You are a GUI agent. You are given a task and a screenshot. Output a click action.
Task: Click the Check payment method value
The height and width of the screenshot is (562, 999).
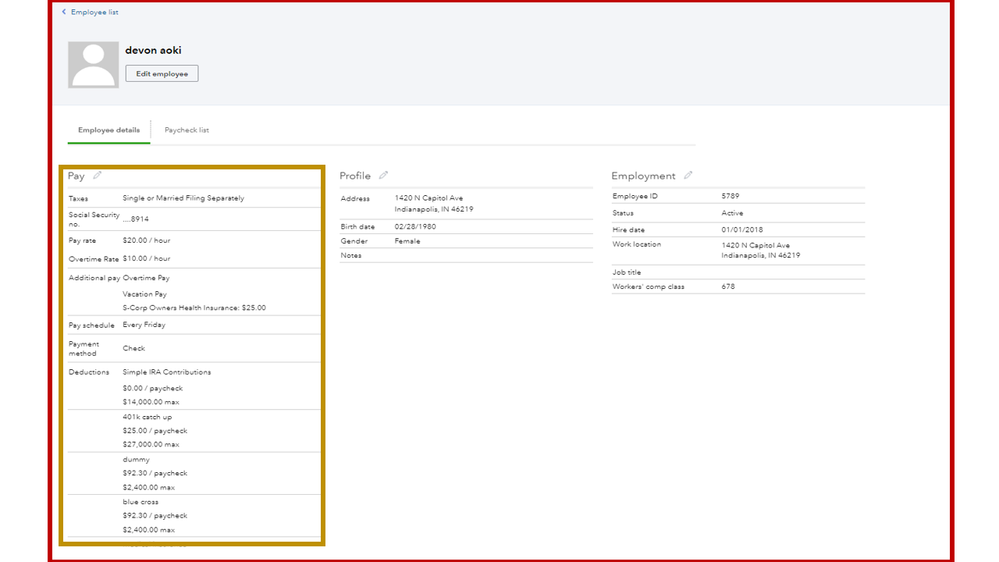(x=134, y=348)
